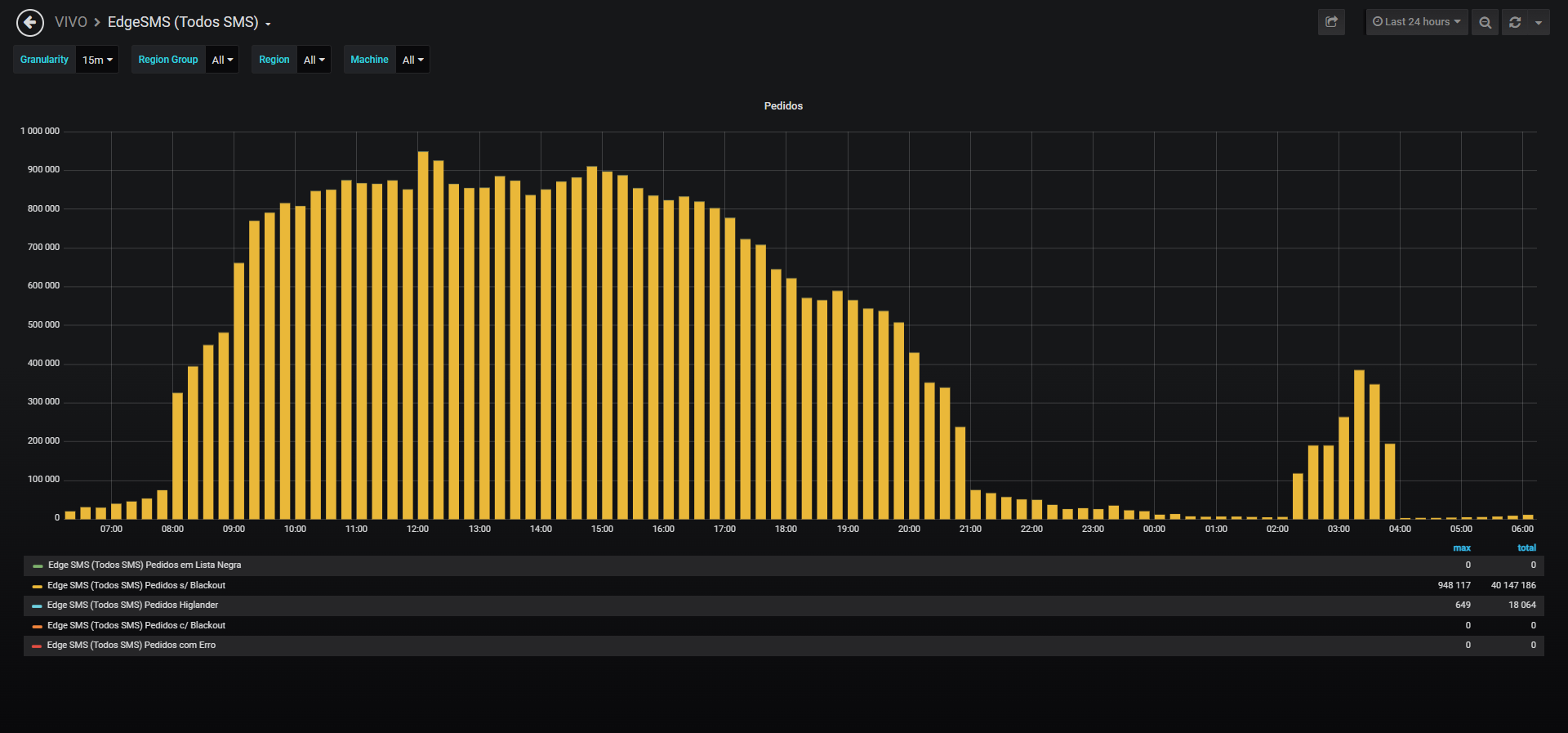1568x733 pixels.
Task: Click the orange swatch for Pedidos c/ Blackout
Action: [37, 626]
